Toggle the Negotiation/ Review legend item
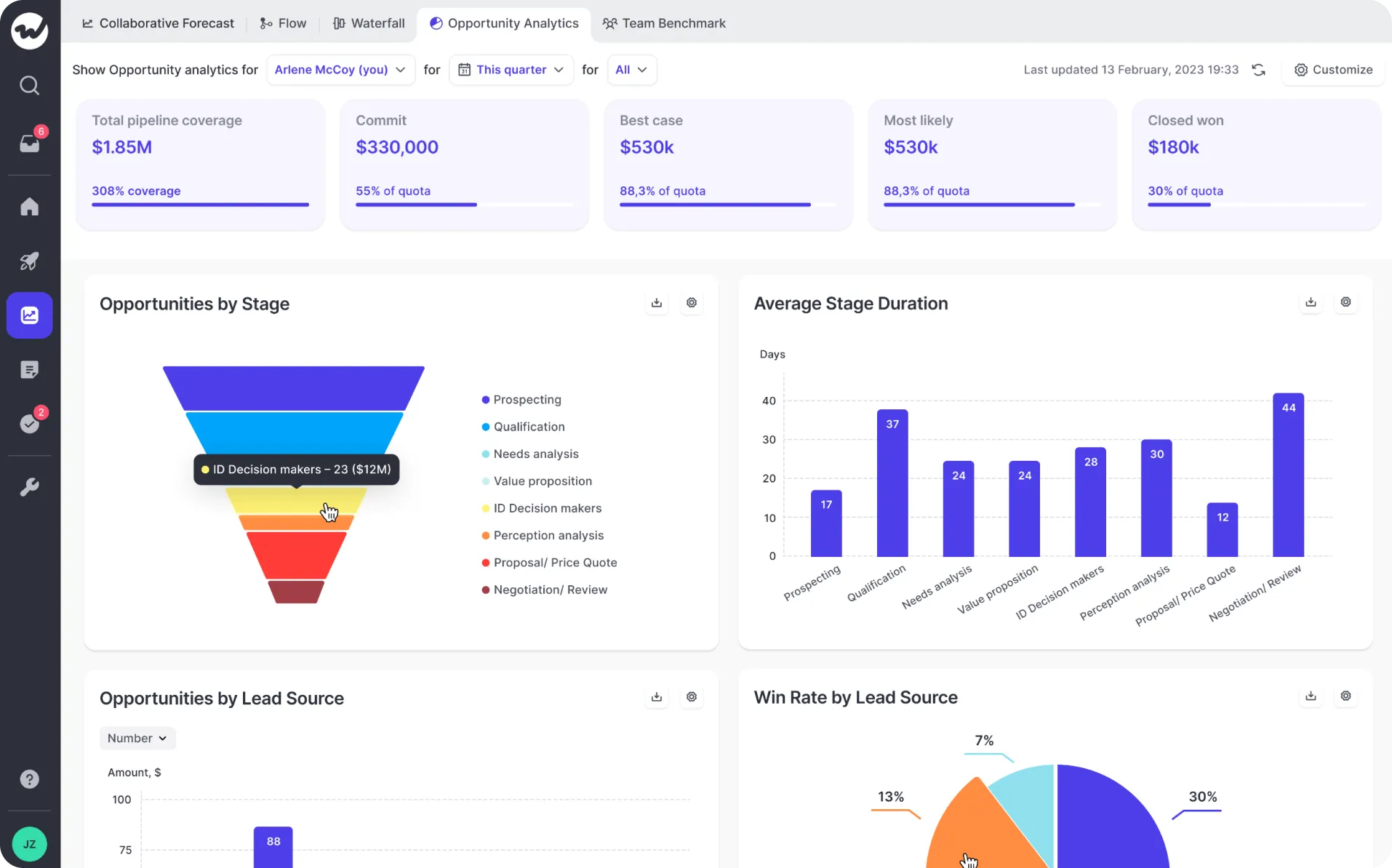Viewport: 1392px width, 868px height. coord(550,590)
